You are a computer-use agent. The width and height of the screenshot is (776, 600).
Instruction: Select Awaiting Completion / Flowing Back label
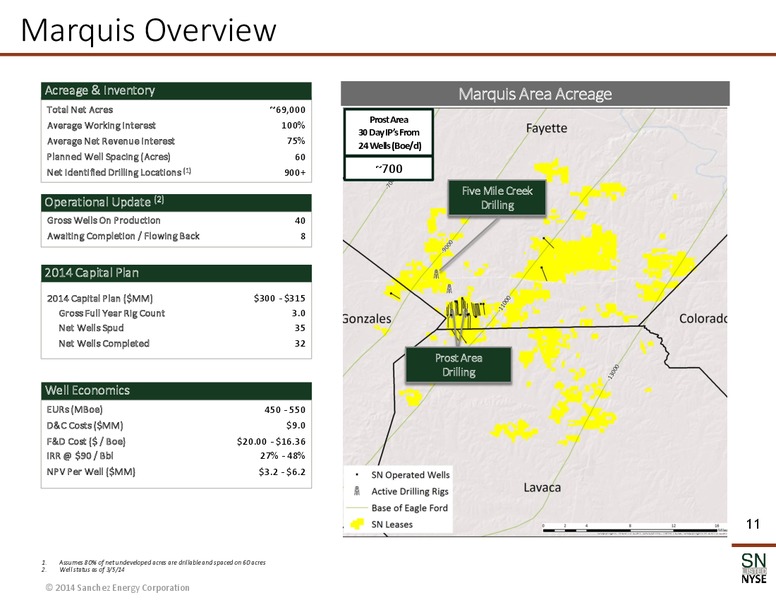pos(123,236)
